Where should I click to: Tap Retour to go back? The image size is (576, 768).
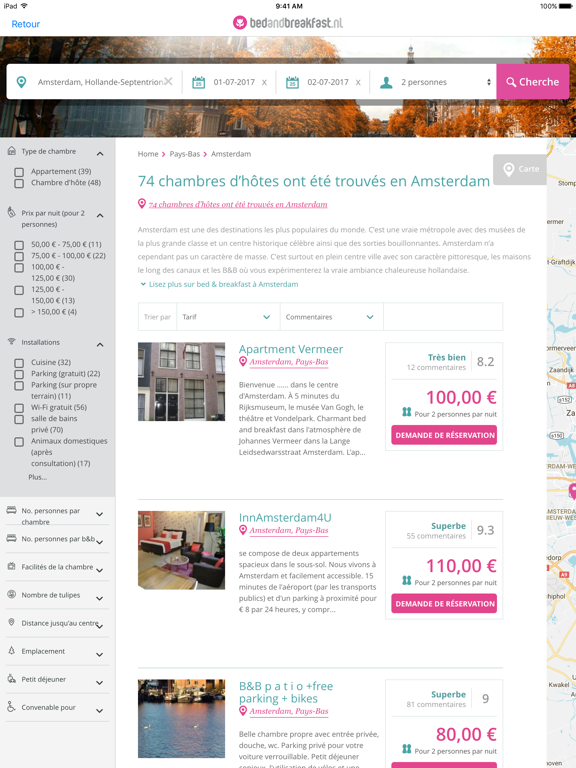25,24
